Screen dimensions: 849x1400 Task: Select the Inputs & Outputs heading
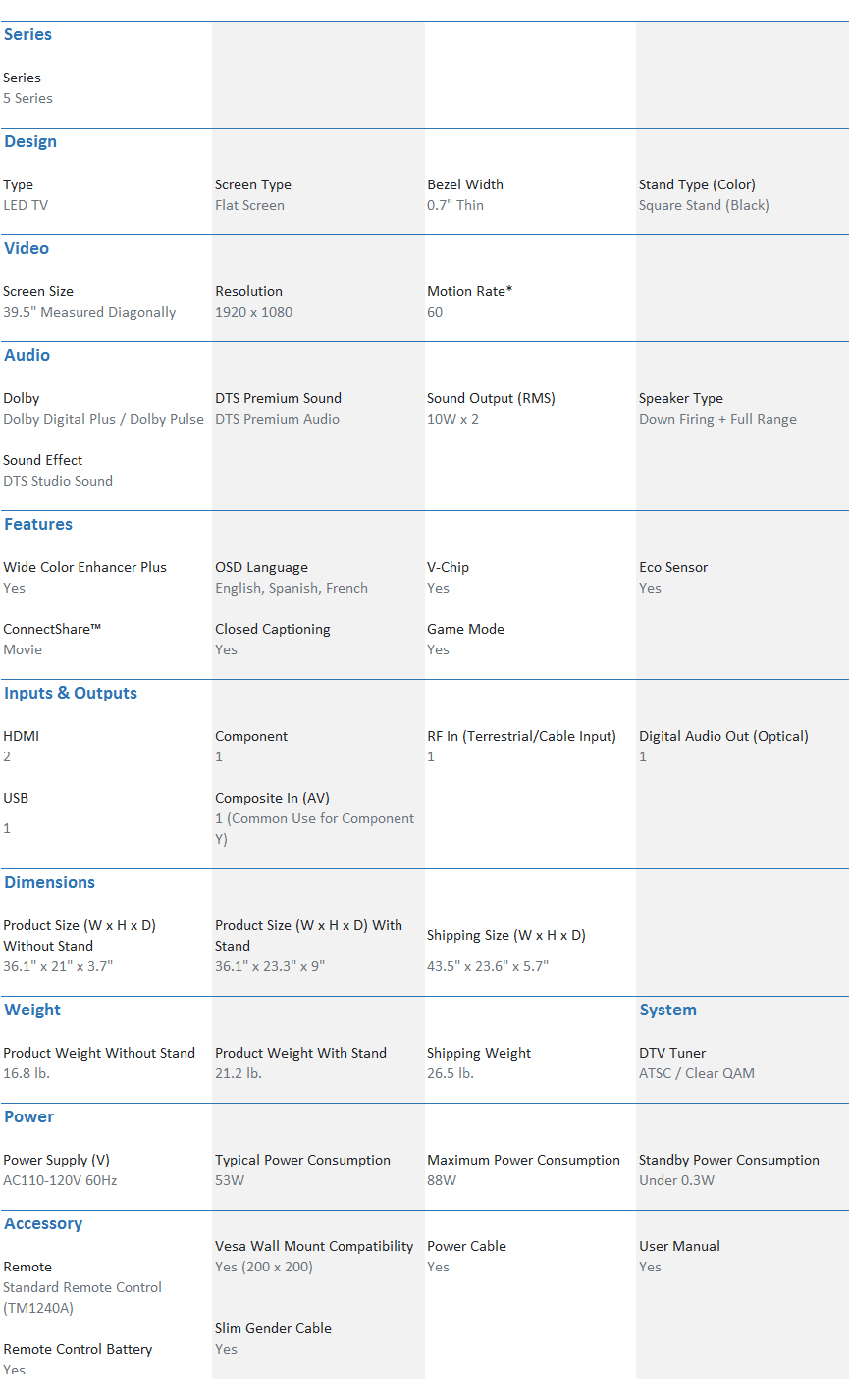(x=71, y=694)
